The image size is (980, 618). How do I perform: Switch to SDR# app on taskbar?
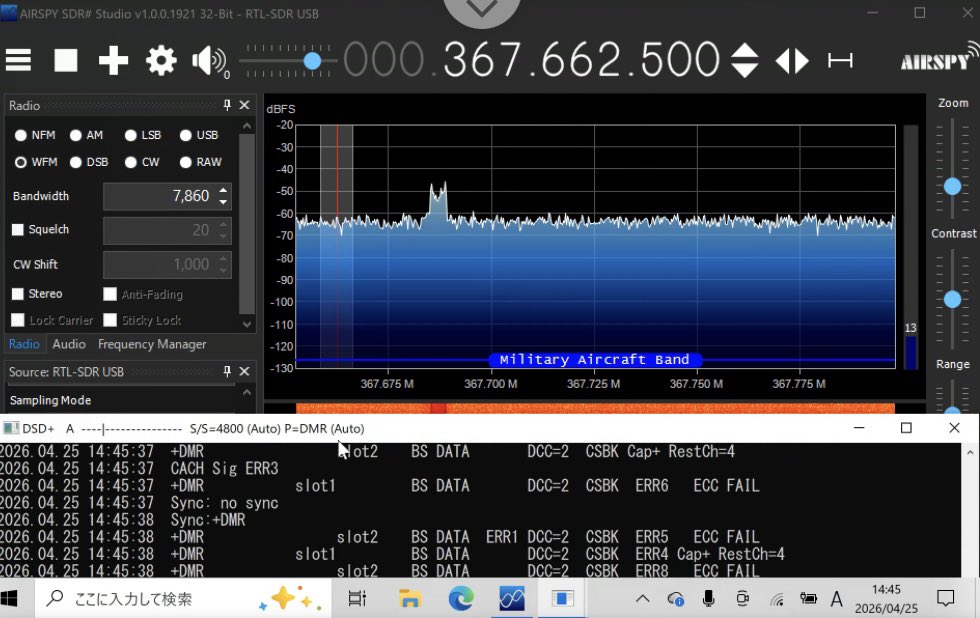pyautogui.click(x=512, y=599)
